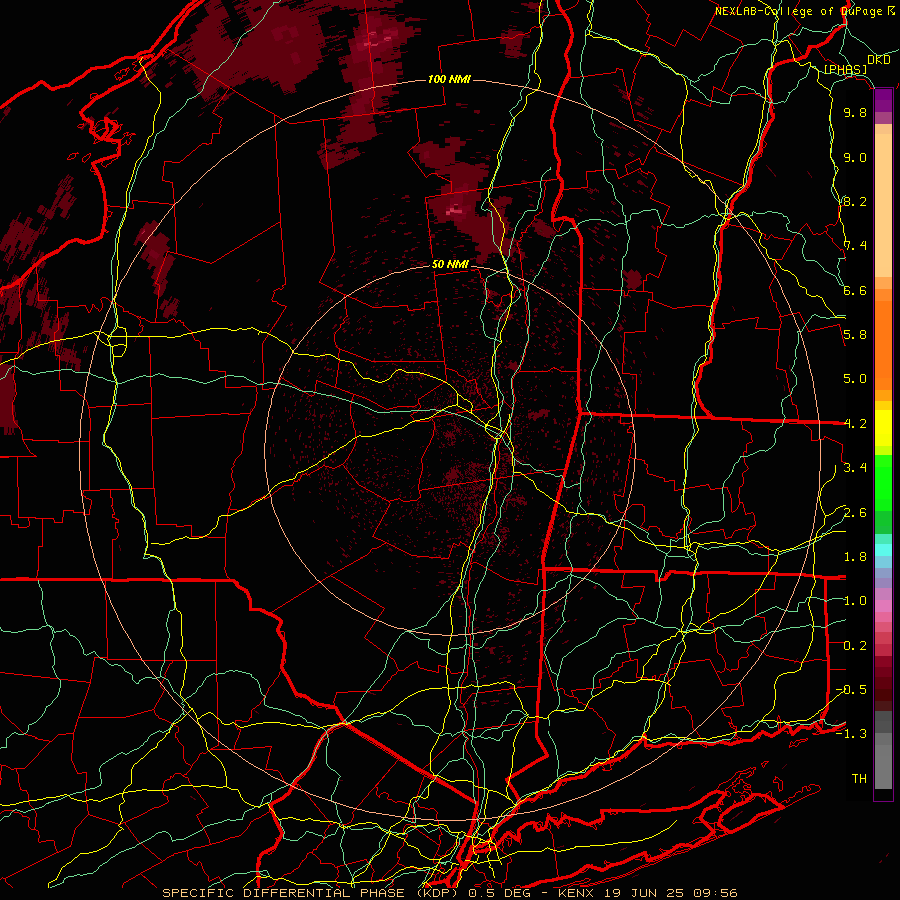Click the [PHAS] legend unit label
Viewport: 900px width, 900px height.
click(x=845, y=70)
